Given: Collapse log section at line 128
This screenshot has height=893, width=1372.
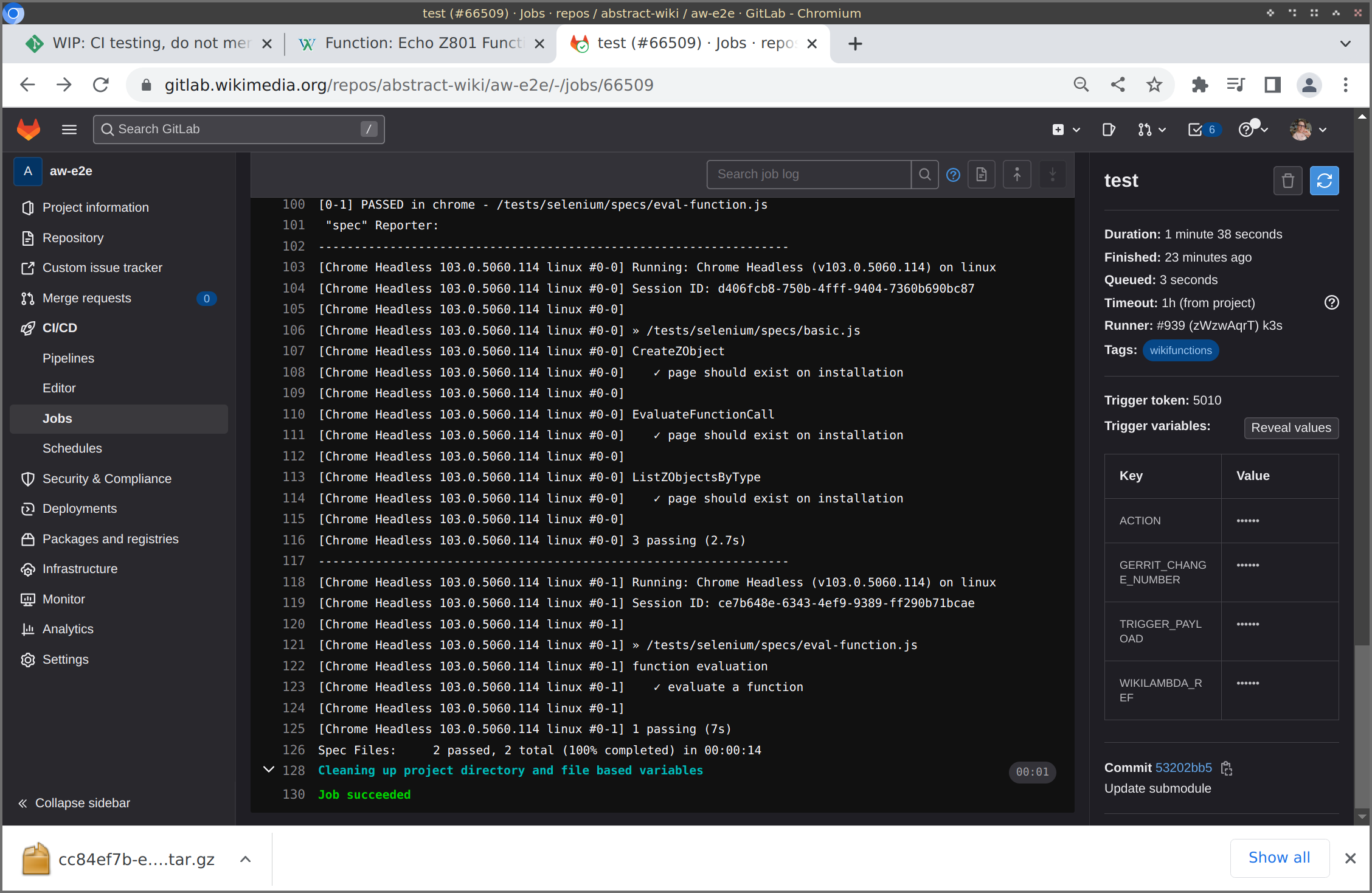Looking at the screenshot, I should click(268, 770).
